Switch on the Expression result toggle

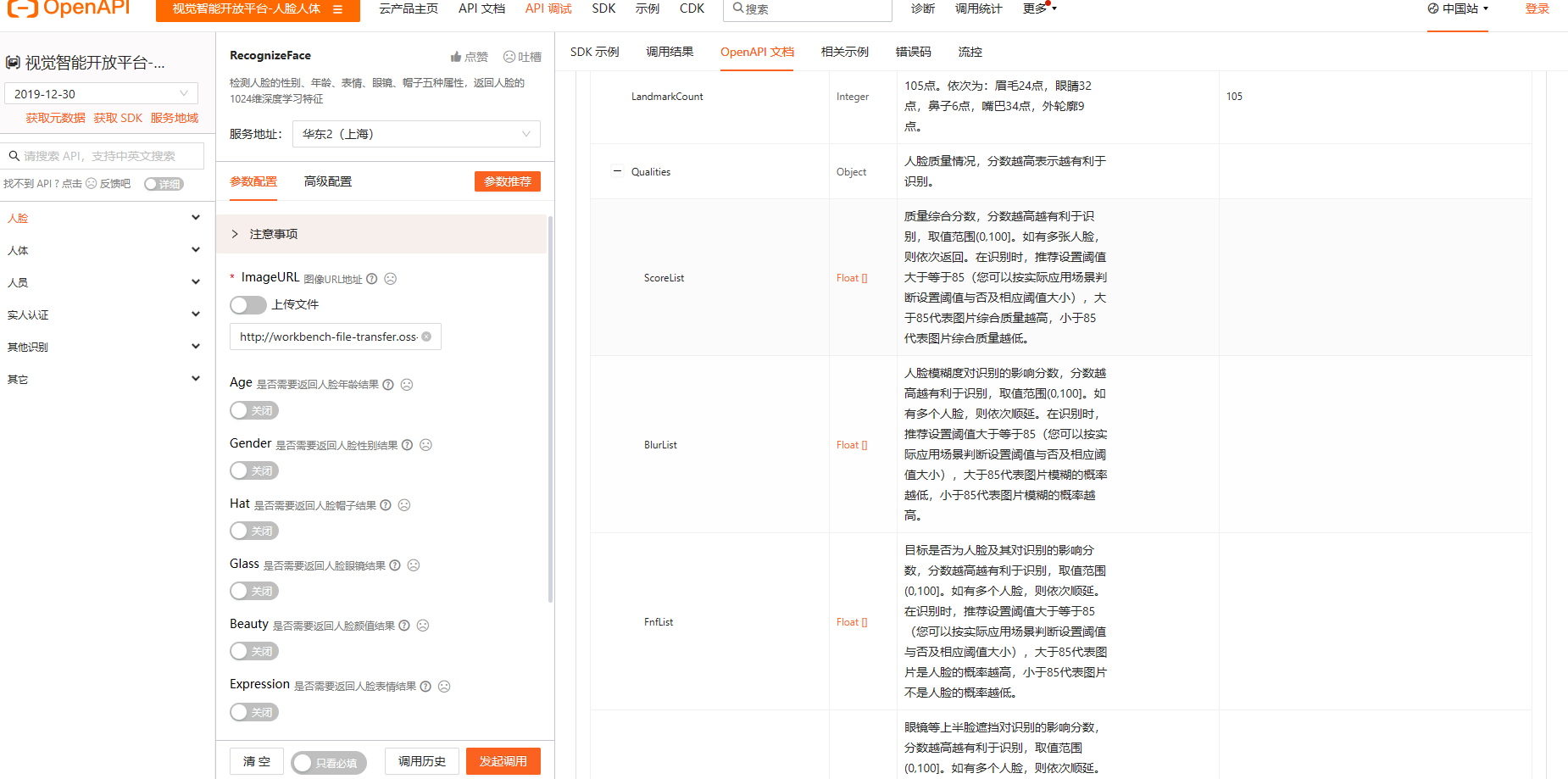tap(254, 712)
